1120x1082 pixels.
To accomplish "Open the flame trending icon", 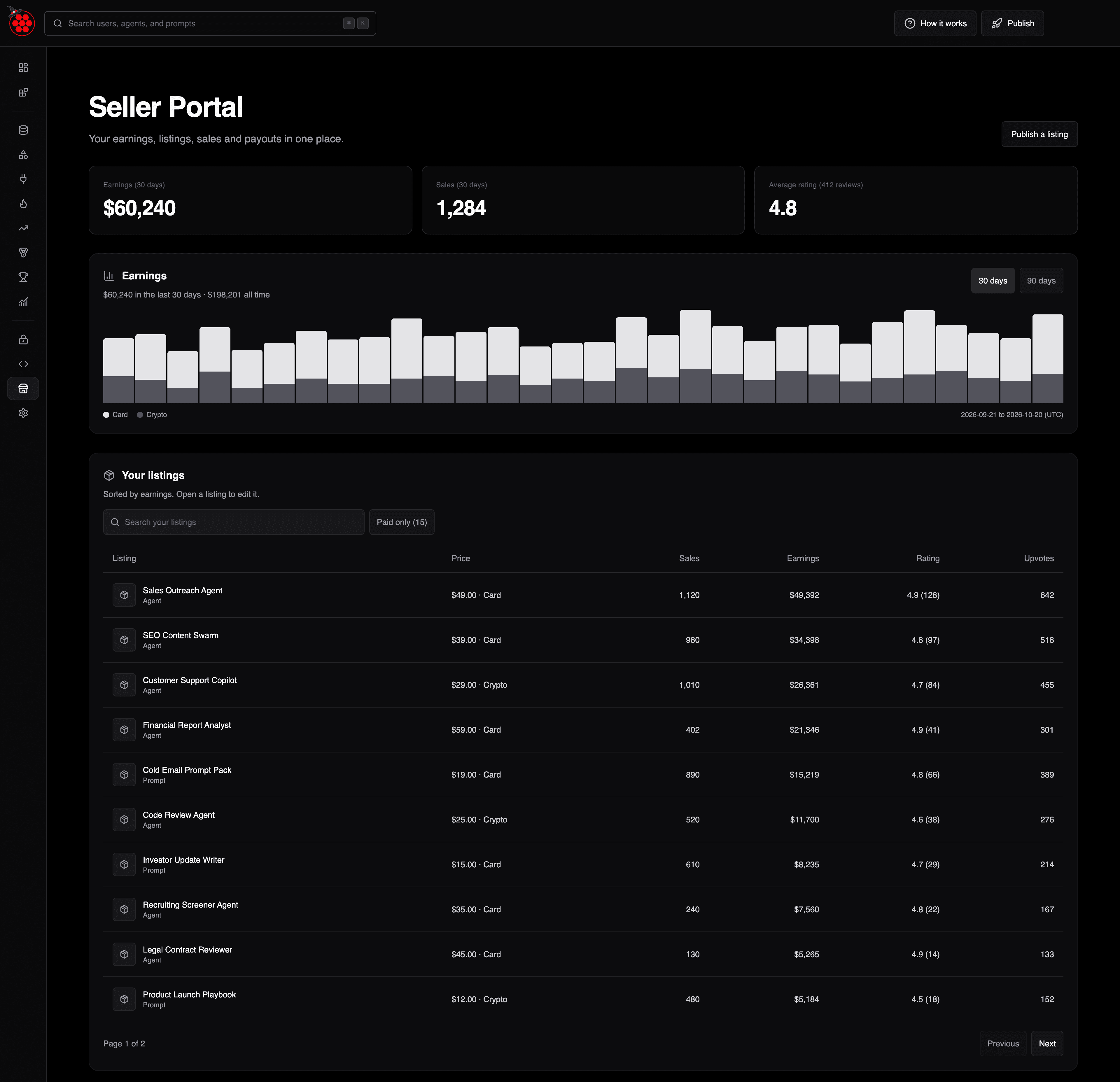I will click(23, 204).
